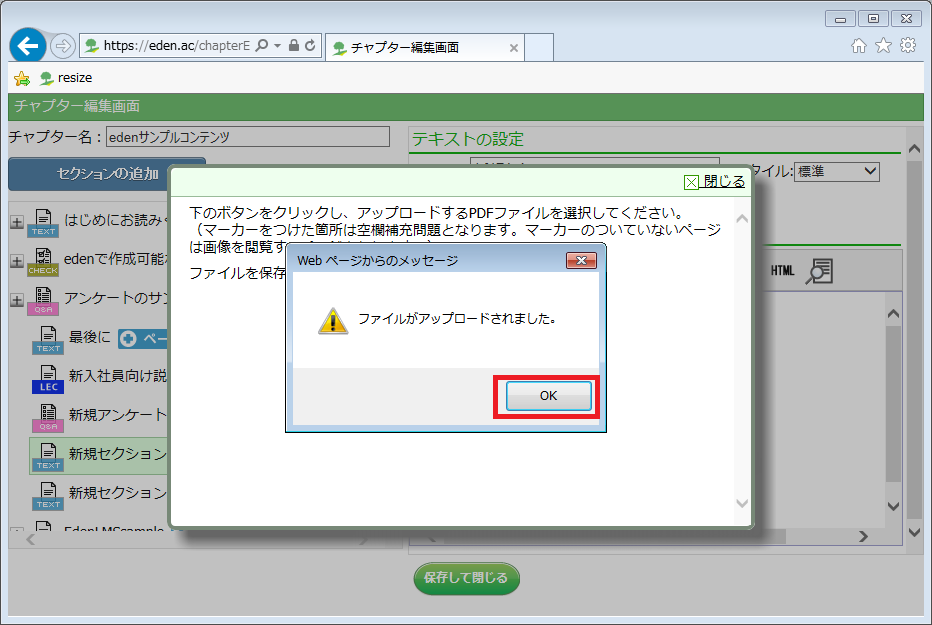Click the browser home icon

(x=858, y=46)
